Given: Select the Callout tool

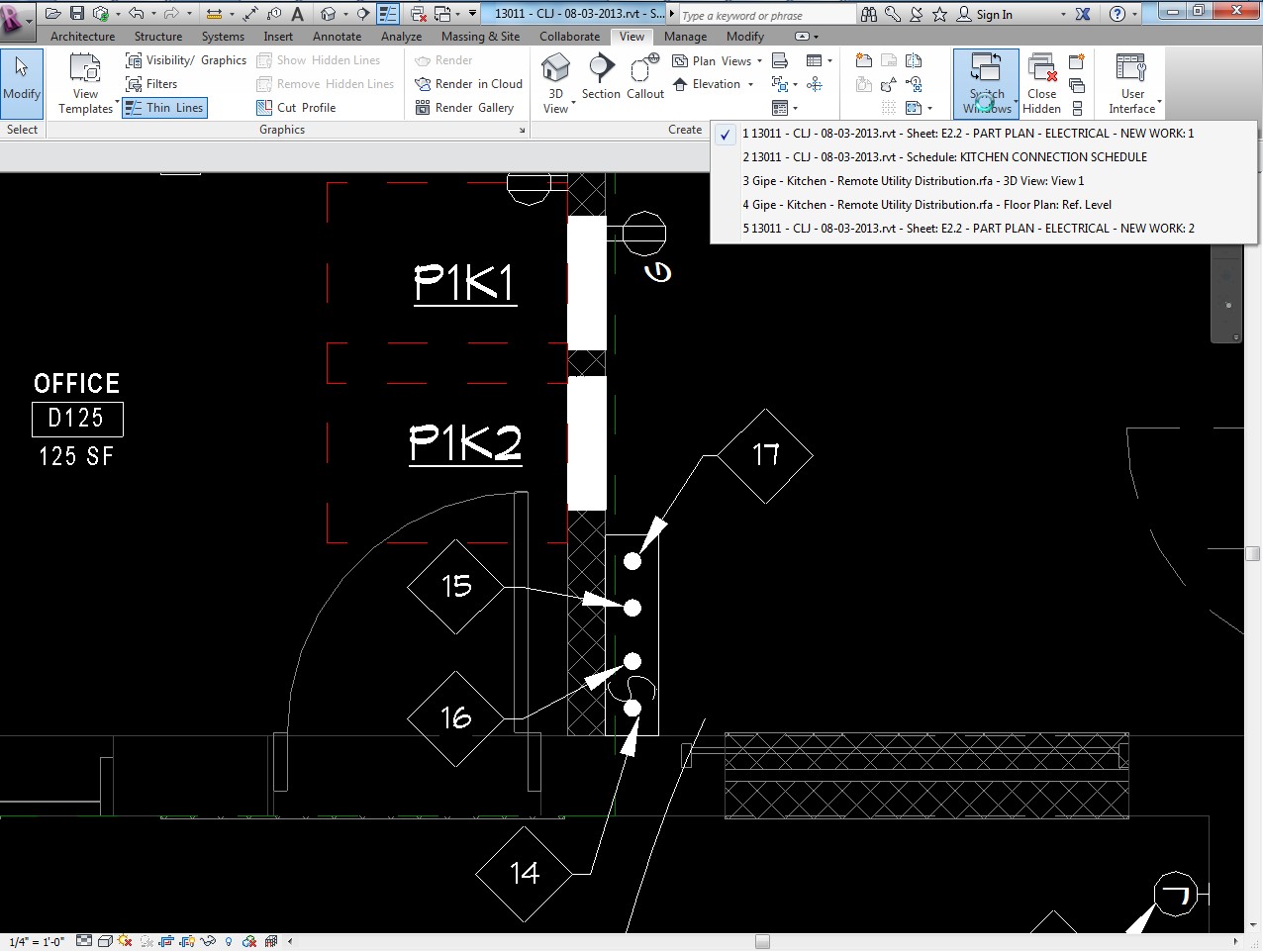Looking at the screenshot, I should [645, 69].
